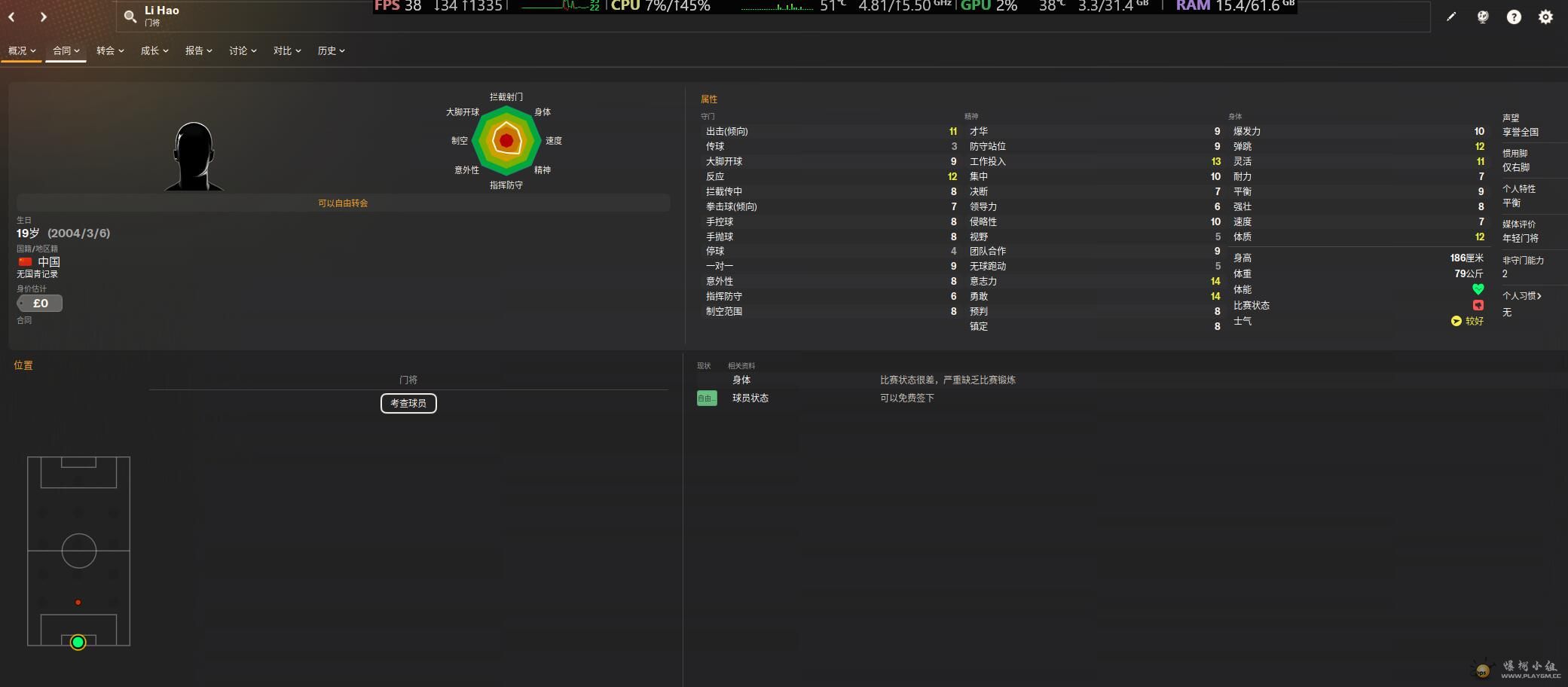Open the settings gear icon

point(1545,17)
